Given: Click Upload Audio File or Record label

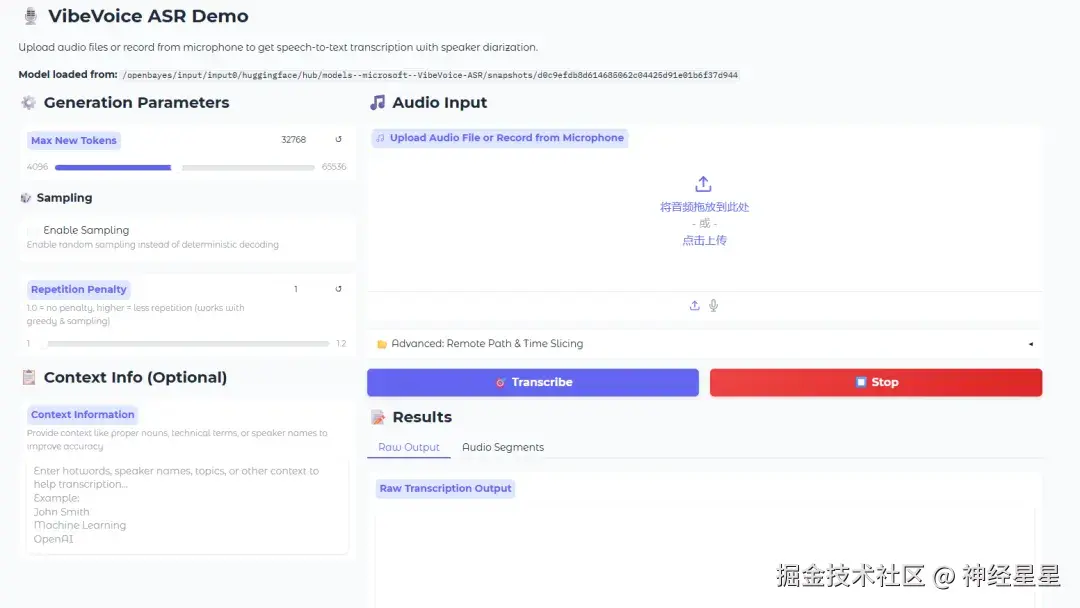Looking at the screenshot, I should point(500,138).
